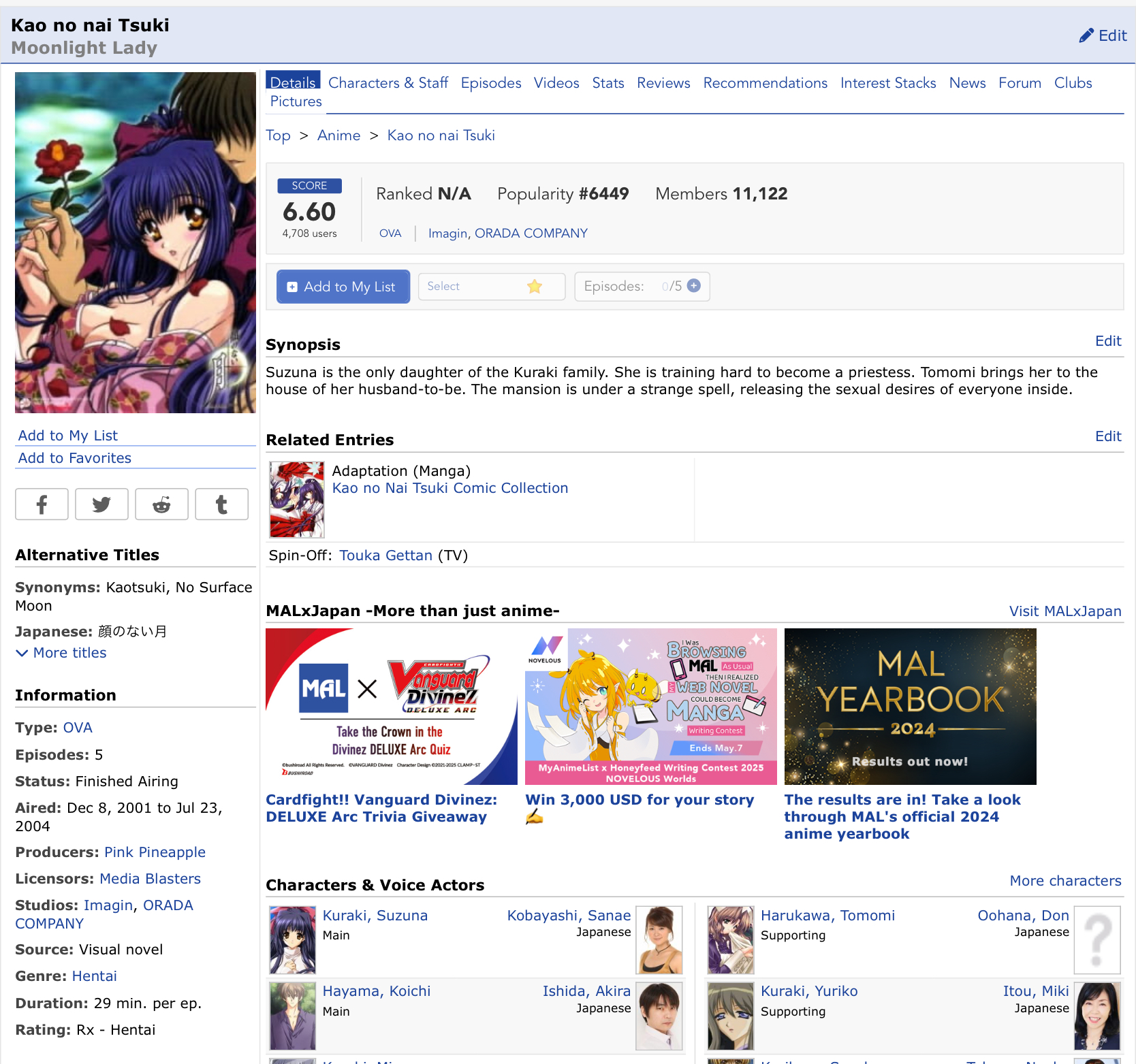Image resolution: width=1136 pixels, height=1064 pixels.
Task: Open the Hentai genre link
Action: click(94, 976)
